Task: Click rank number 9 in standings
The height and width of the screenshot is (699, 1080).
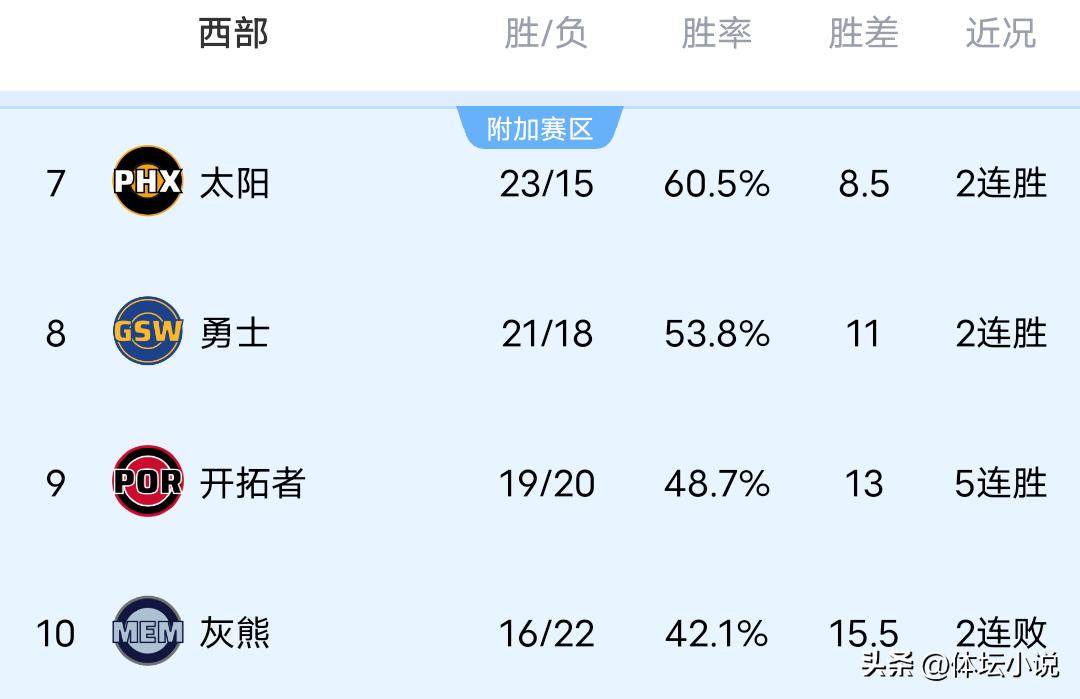Action: (x=56, y=484)
